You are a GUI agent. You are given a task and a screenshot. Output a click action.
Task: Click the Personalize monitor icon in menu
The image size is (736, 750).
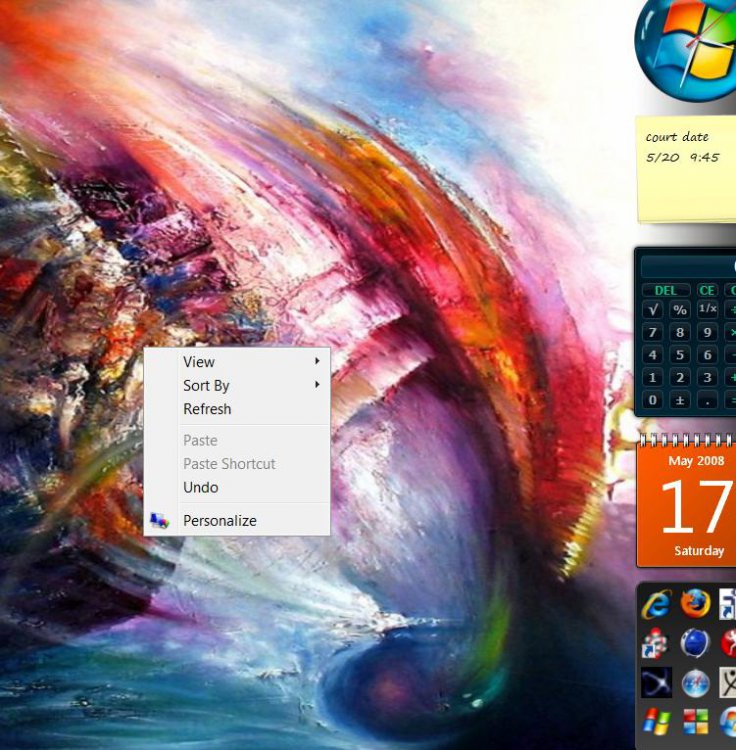pyautogui.click(x=159, y=520)
